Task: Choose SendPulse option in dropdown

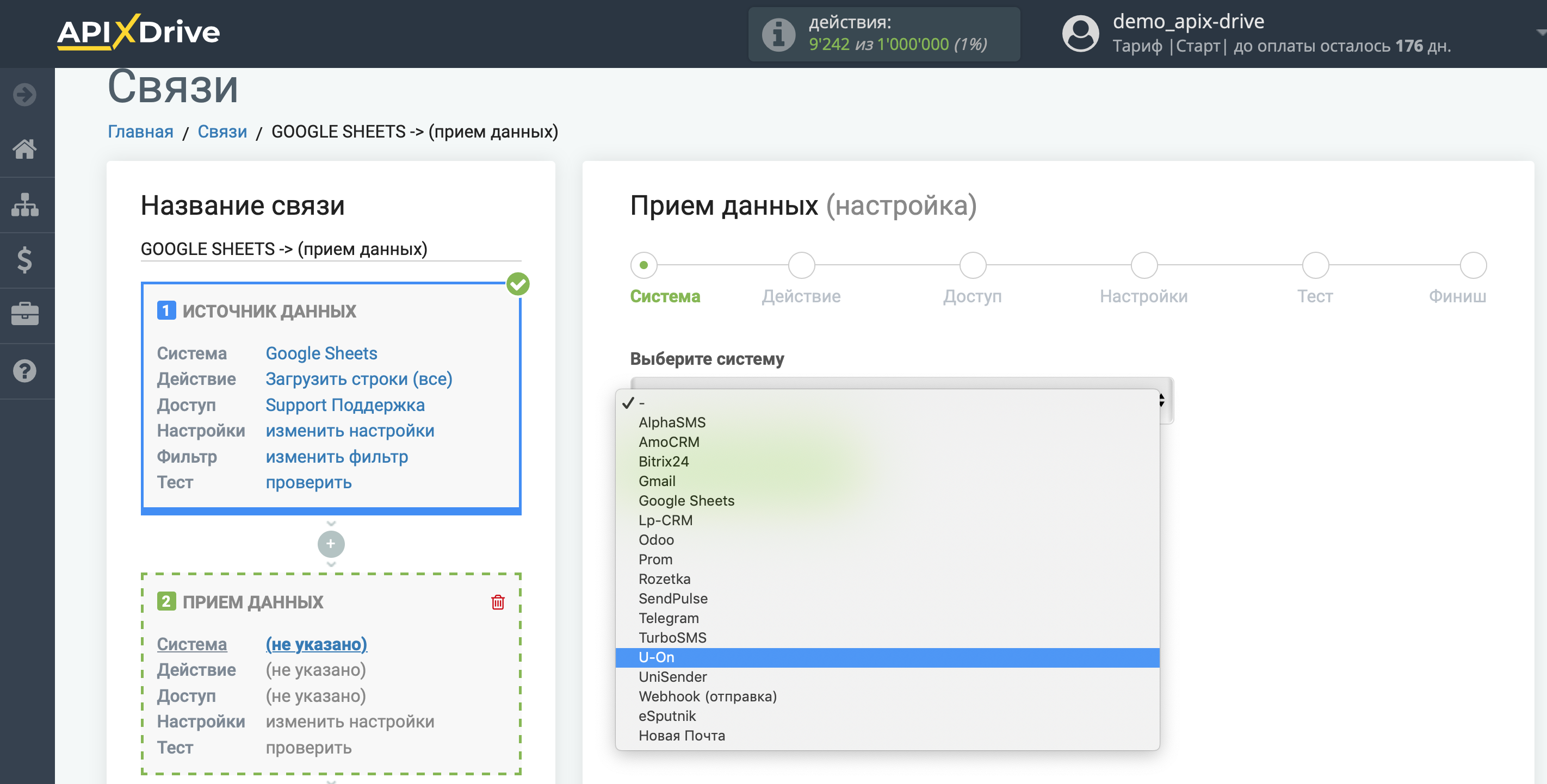Action: click(887, 599)
